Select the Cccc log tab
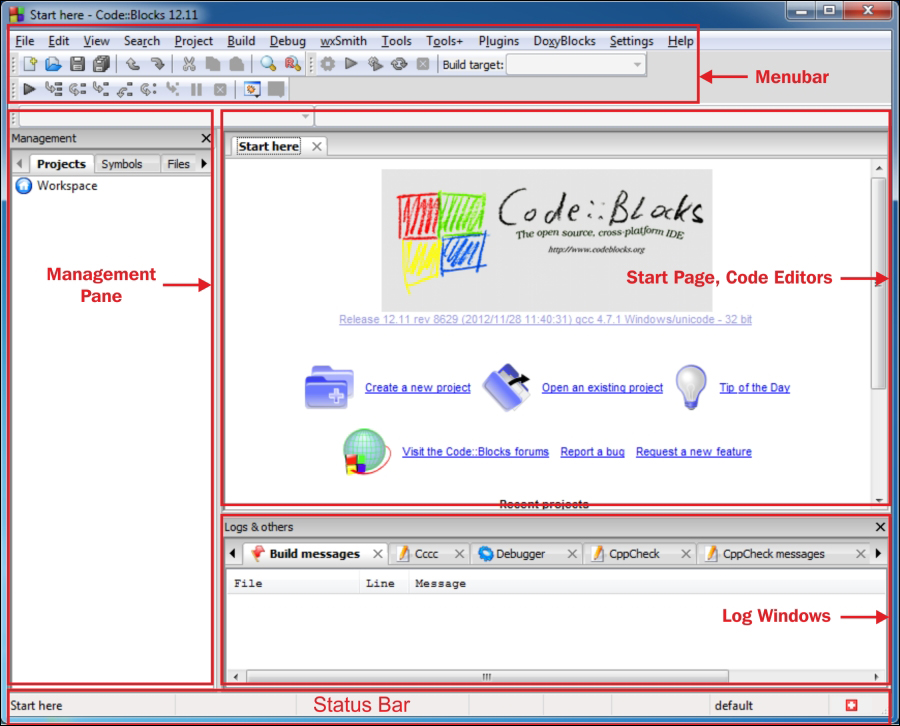This screenshot has width=900, height=726. [426, 554]
